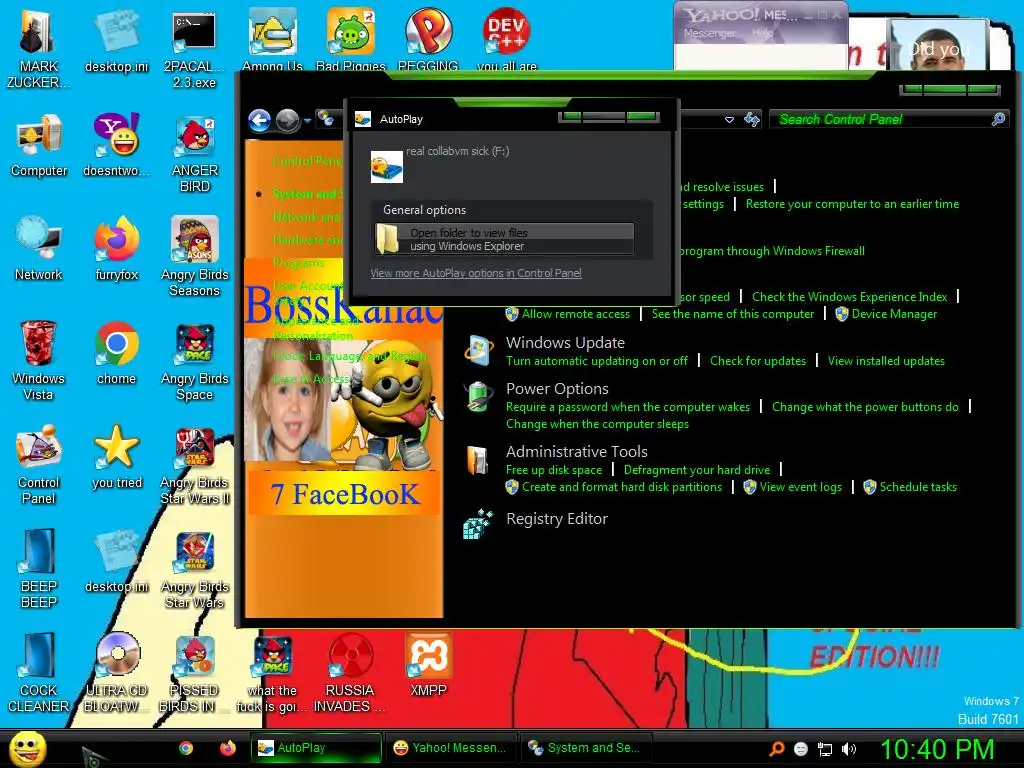This screenshot has height=768, width=1024.
Task: Open recent pages dropdown next to forward arrow
Action: [307, 120]
